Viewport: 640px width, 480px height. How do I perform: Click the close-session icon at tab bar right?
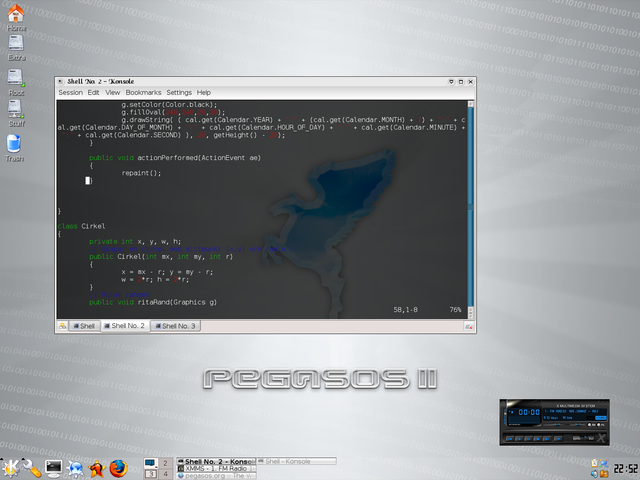[x=469, y=326]
